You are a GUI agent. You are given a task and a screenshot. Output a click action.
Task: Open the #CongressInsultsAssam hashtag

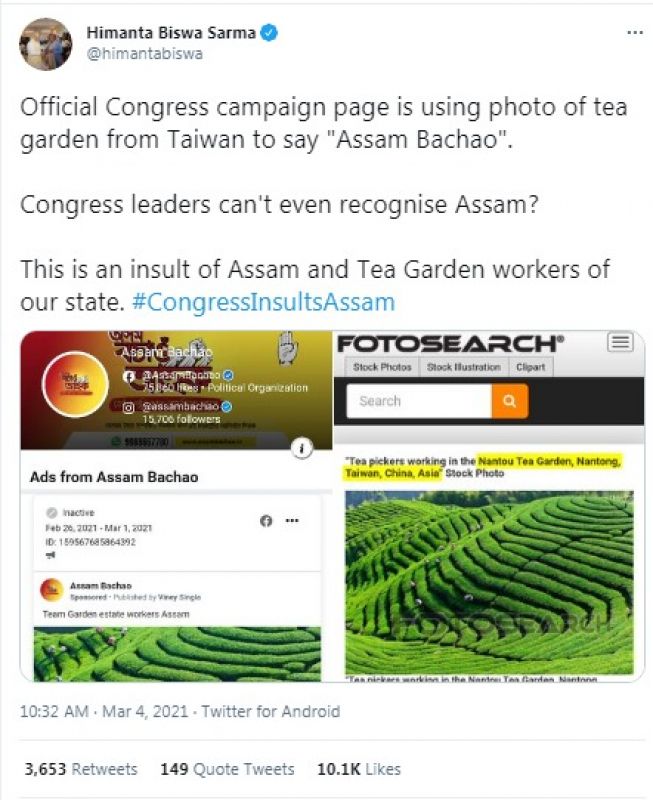[263, 302]
